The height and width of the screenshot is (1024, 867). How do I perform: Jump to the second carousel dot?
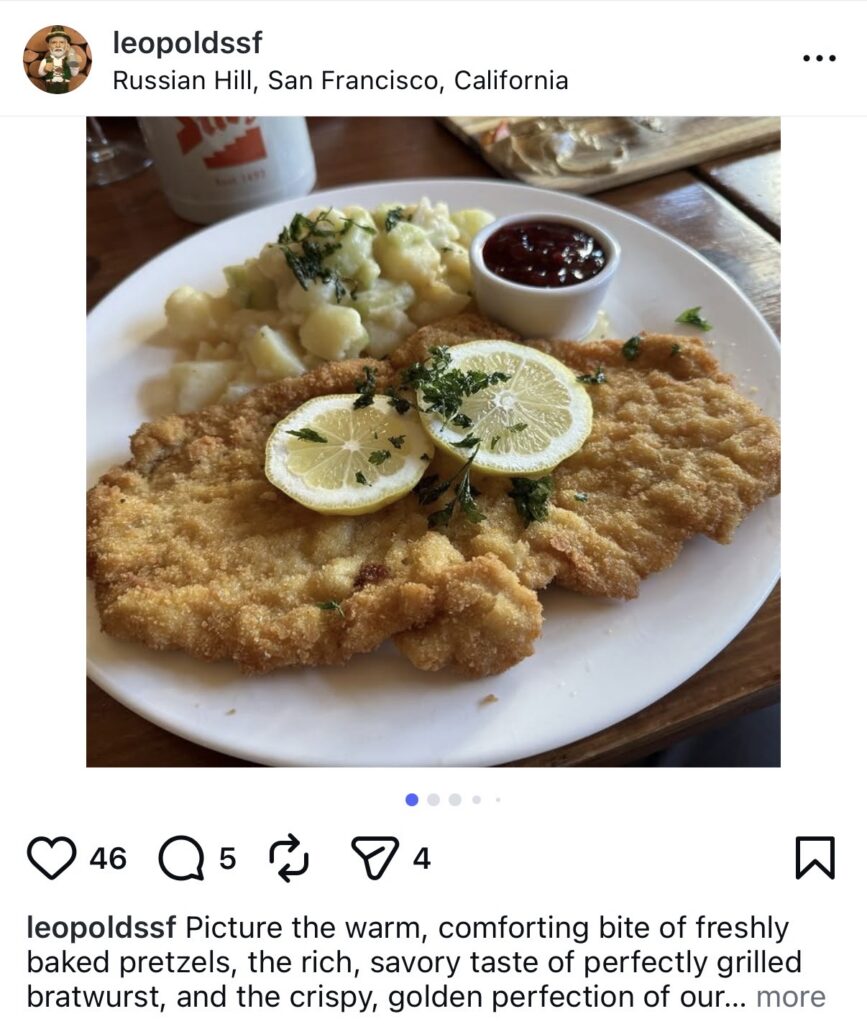433,799
